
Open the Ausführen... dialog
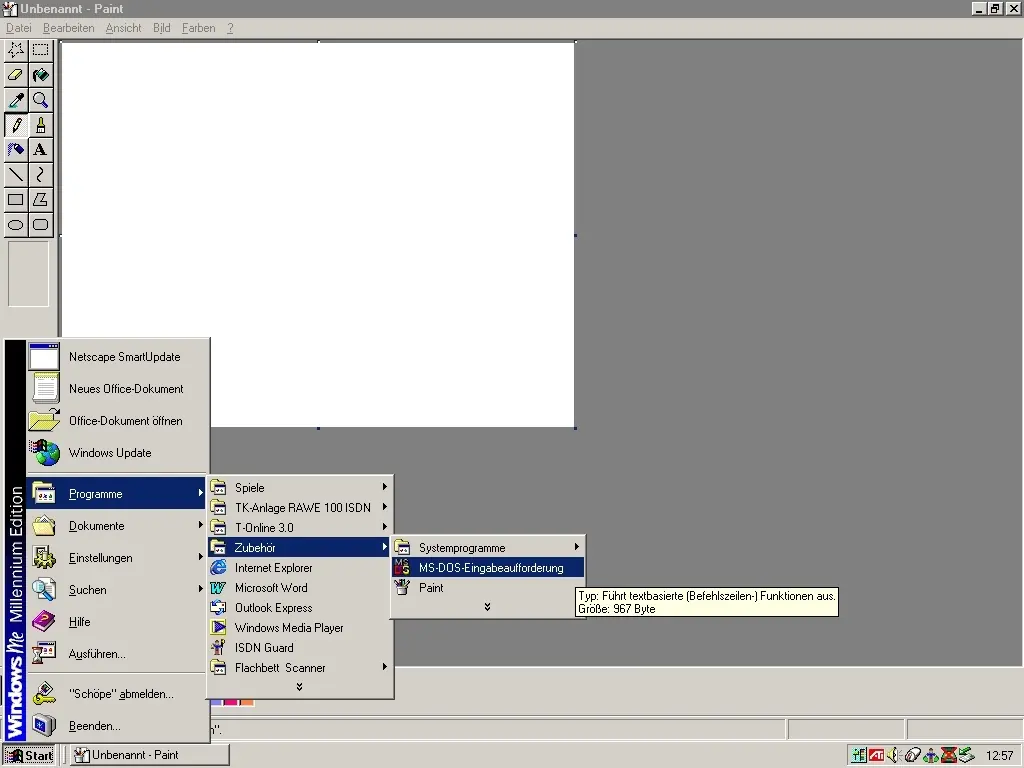coord(117,654)
